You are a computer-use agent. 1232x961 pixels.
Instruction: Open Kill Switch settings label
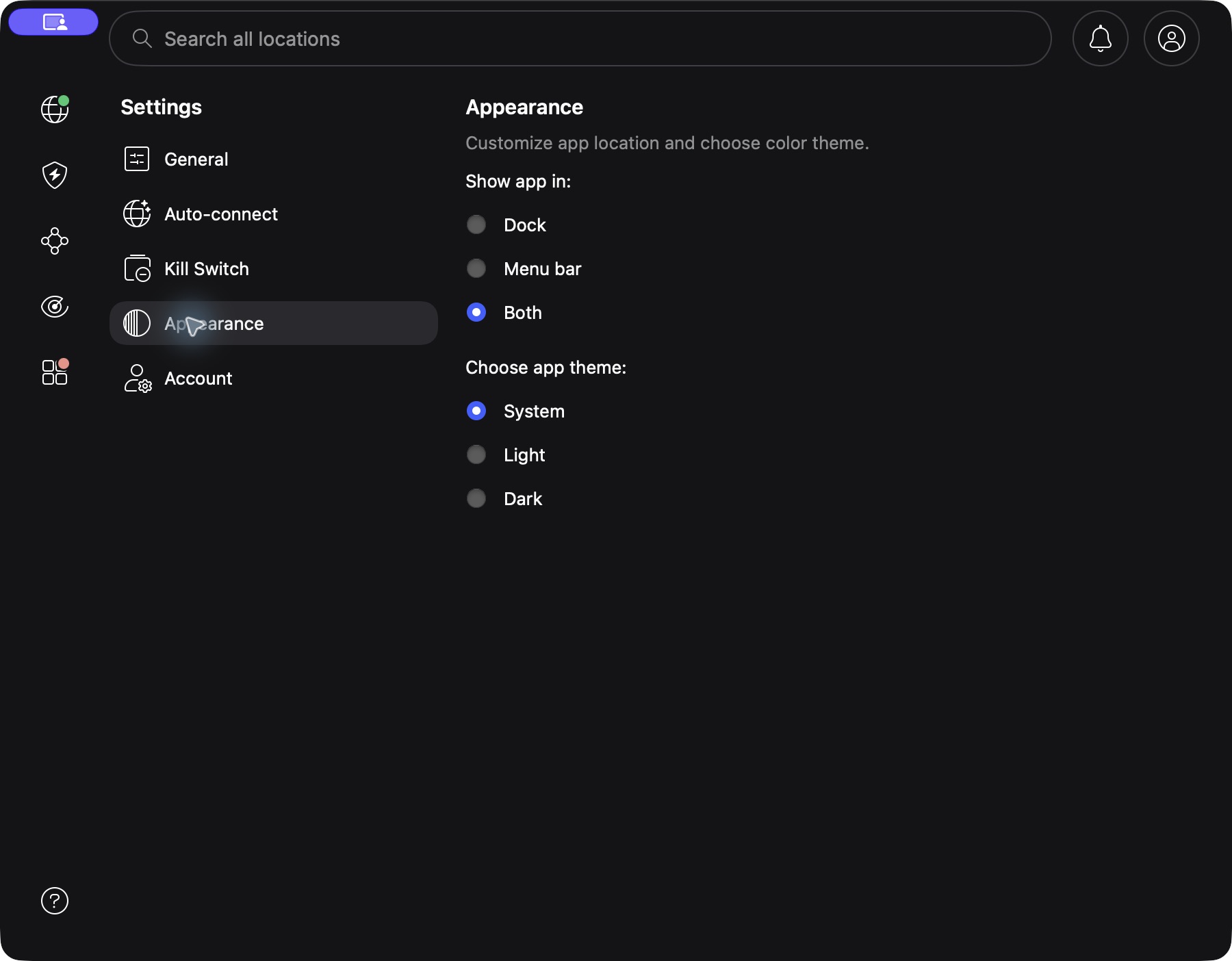207,269
